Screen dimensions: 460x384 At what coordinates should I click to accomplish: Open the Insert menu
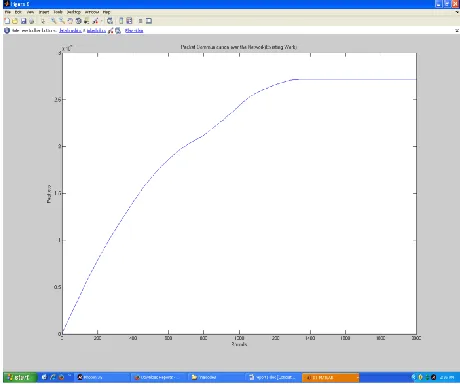tap(44, 12)
